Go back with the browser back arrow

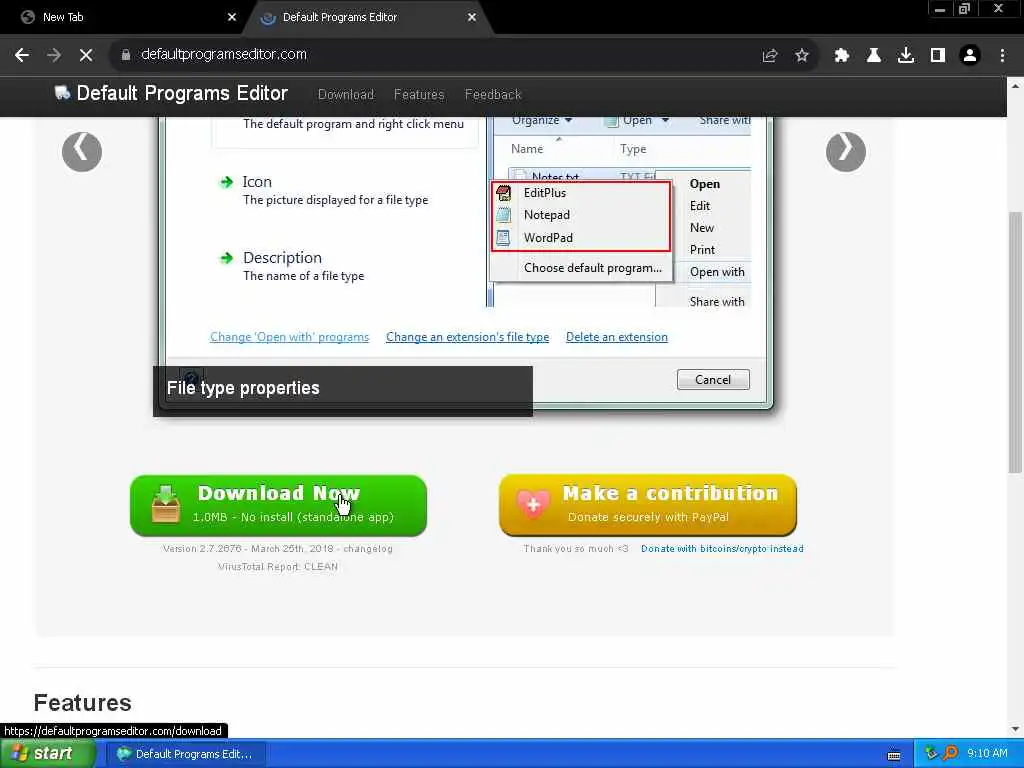click(22, 55)
